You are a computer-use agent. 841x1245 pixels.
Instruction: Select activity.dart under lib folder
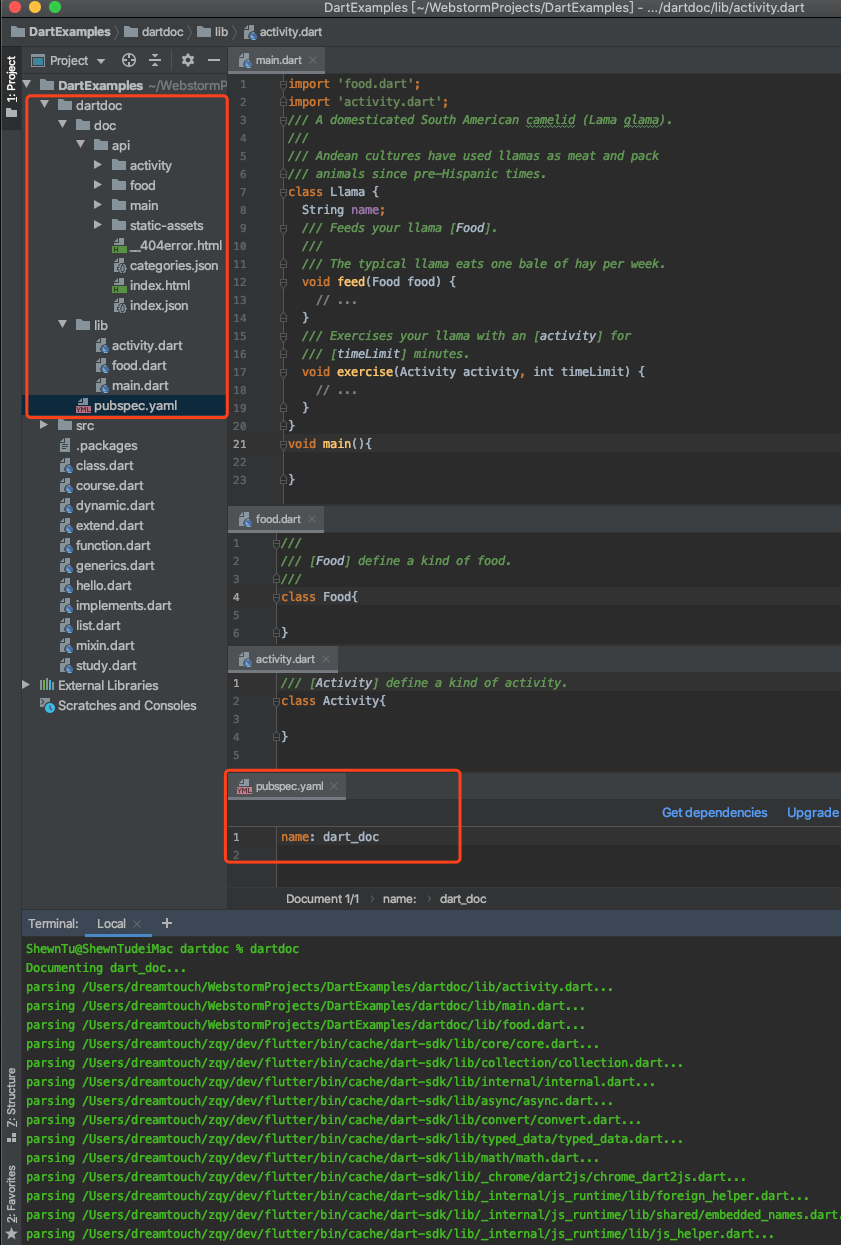tap(138, 345)
